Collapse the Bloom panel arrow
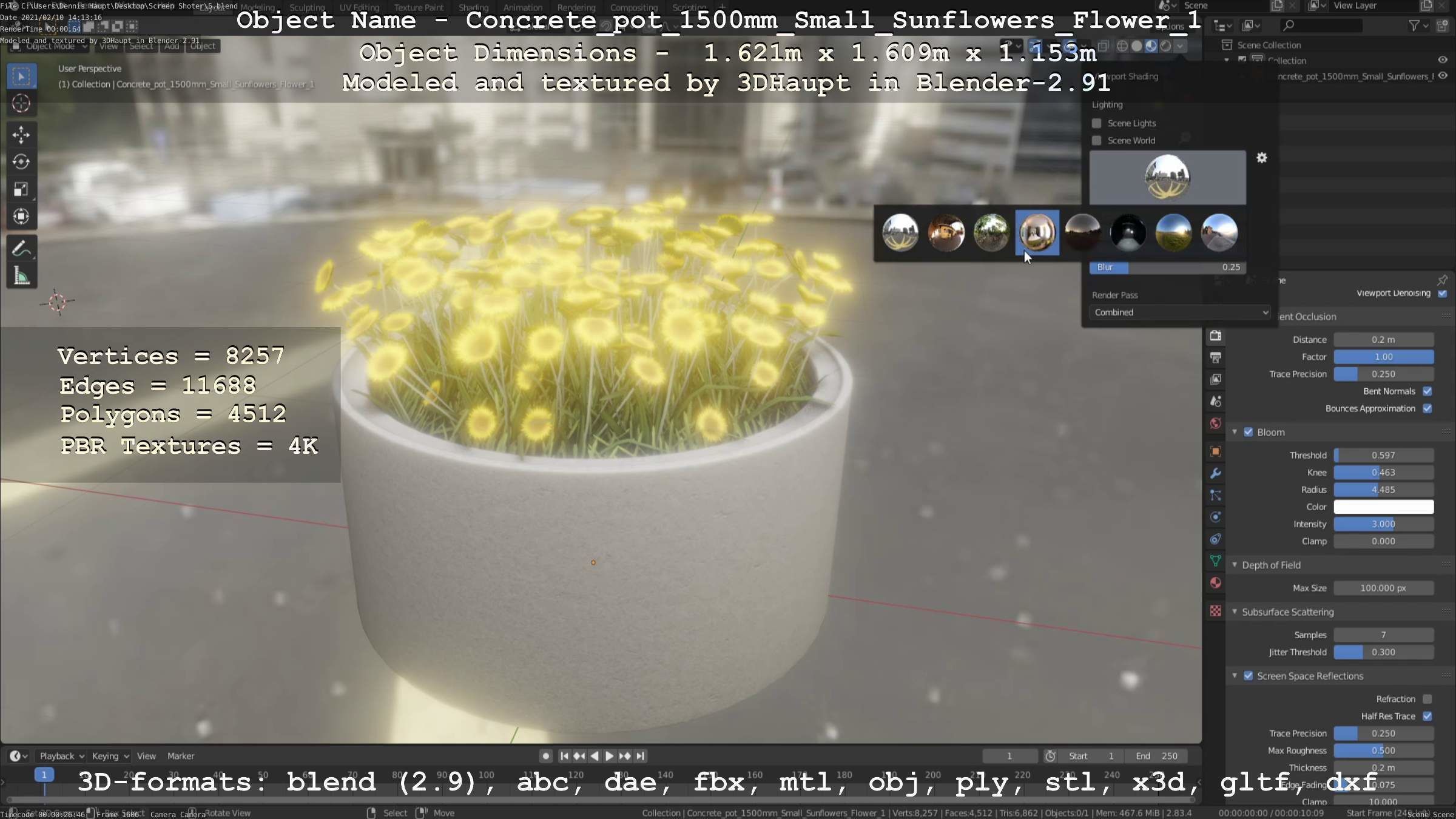Screen dimensions: 1456x819 (1235, 432)
